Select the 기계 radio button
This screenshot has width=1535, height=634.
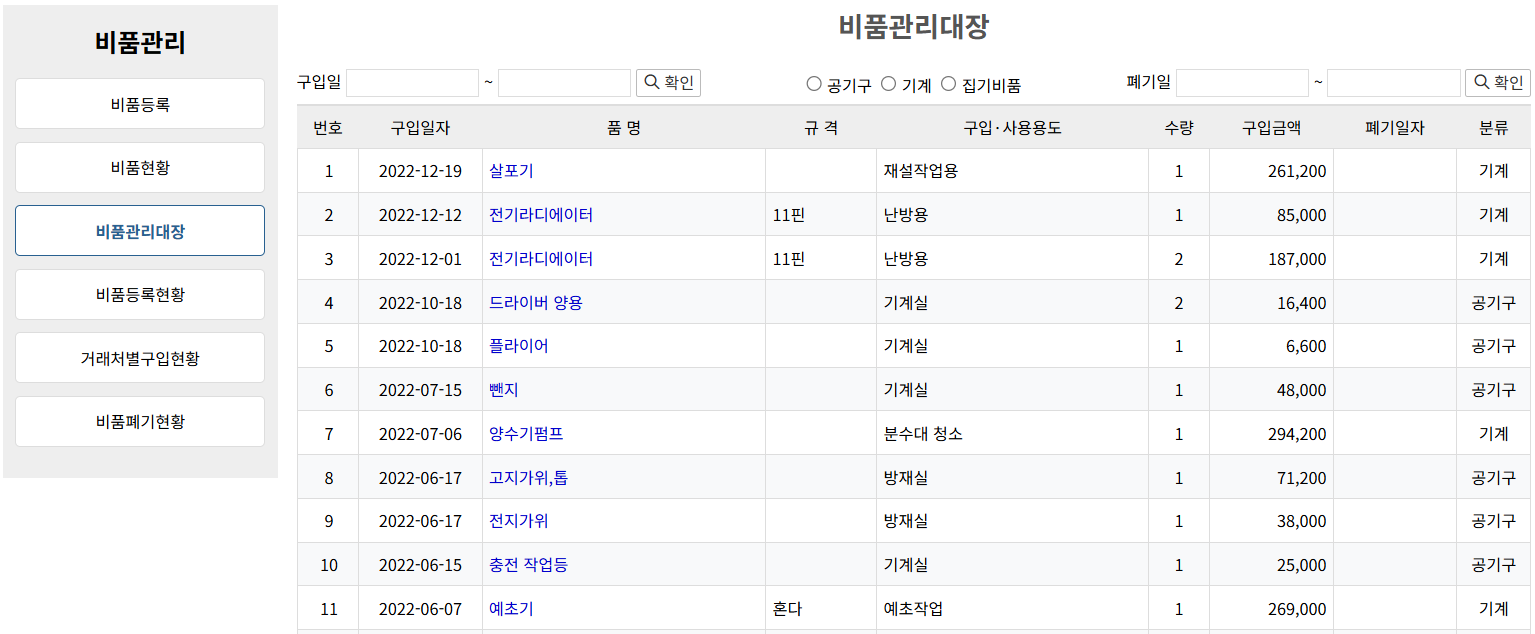[x=888, y=85]
